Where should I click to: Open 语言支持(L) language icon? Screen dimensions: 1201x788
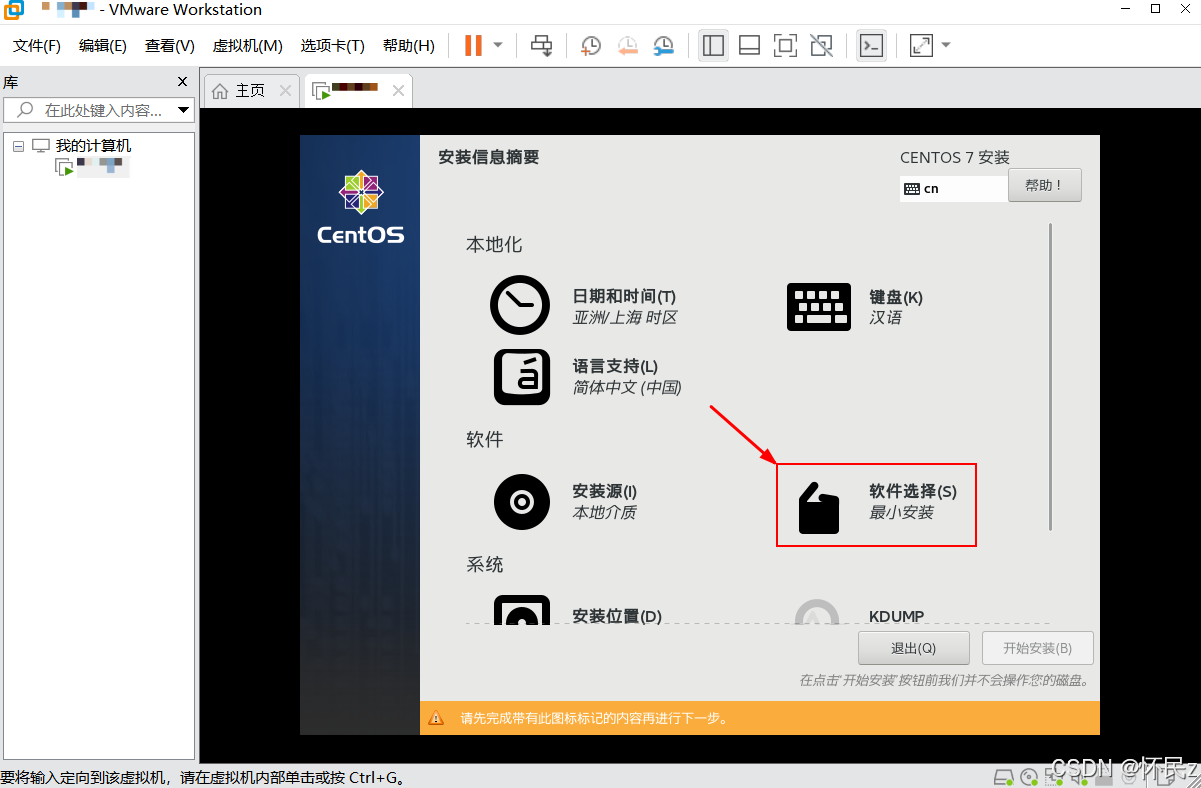click(x=522, y=376)
